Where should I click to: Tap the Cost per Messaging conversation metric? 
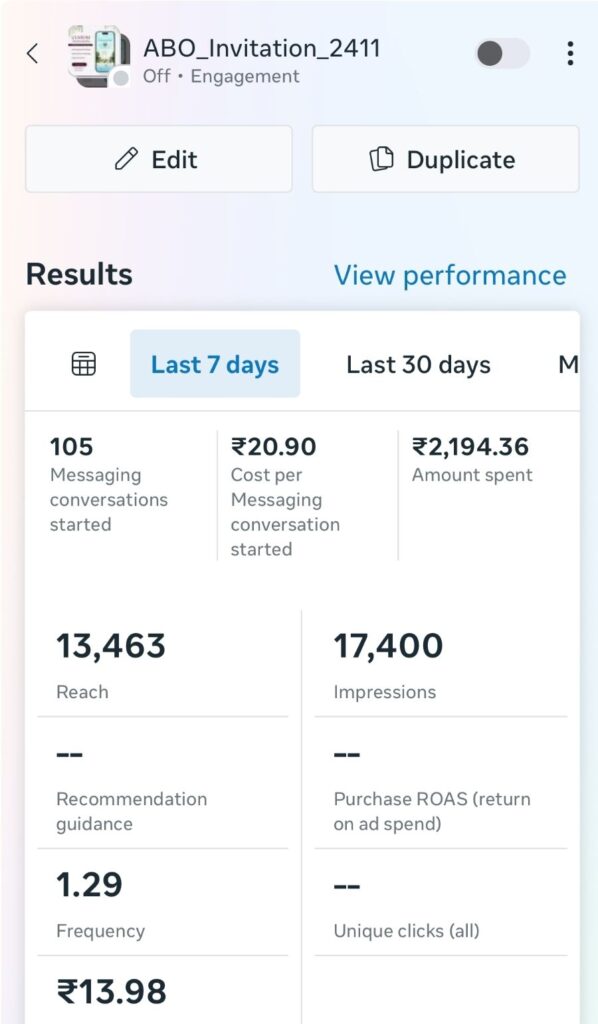(x=306, y=496)
